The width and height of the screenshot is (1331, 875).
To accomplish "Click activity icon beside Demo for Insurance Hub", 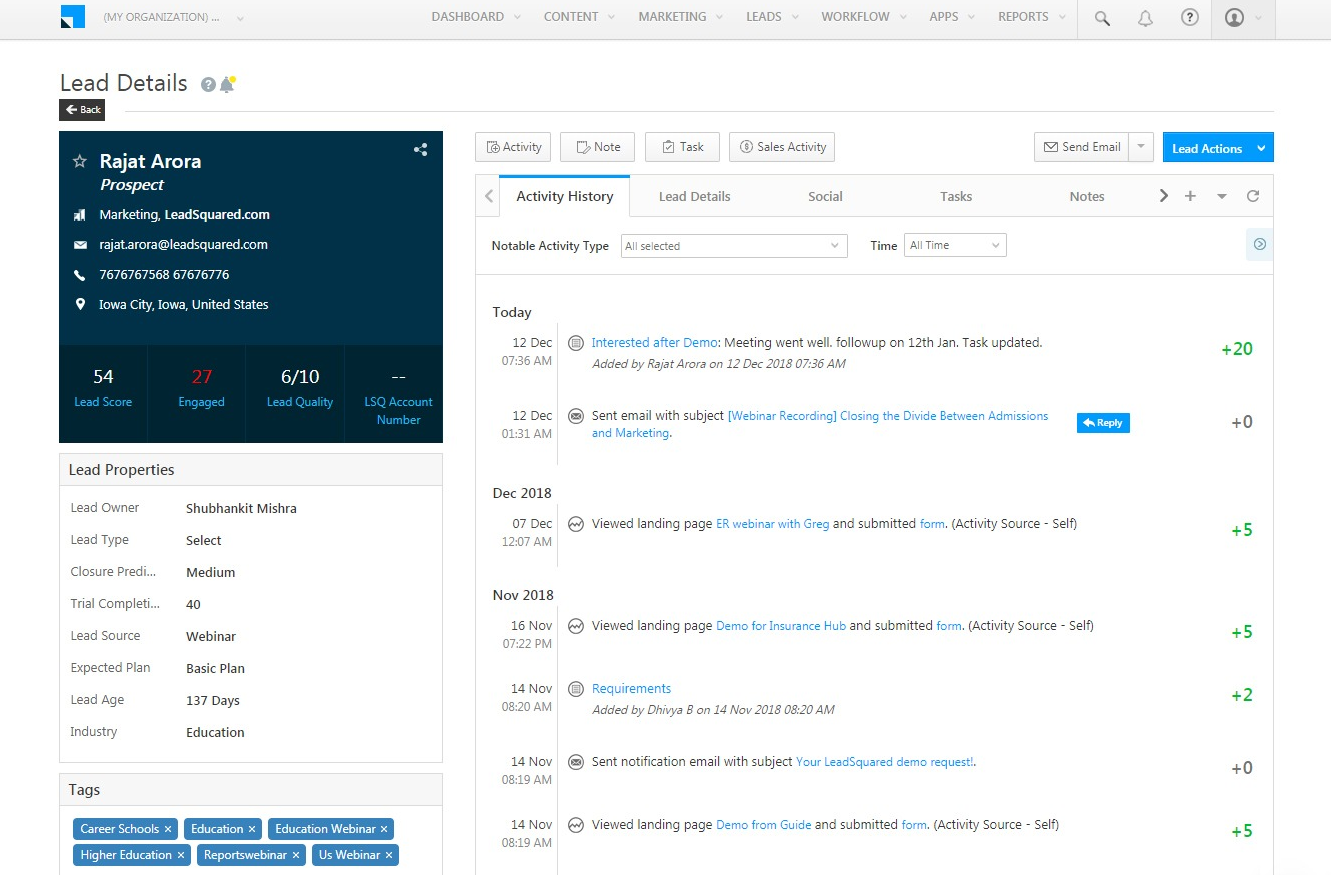I will [x=576, y=626].
